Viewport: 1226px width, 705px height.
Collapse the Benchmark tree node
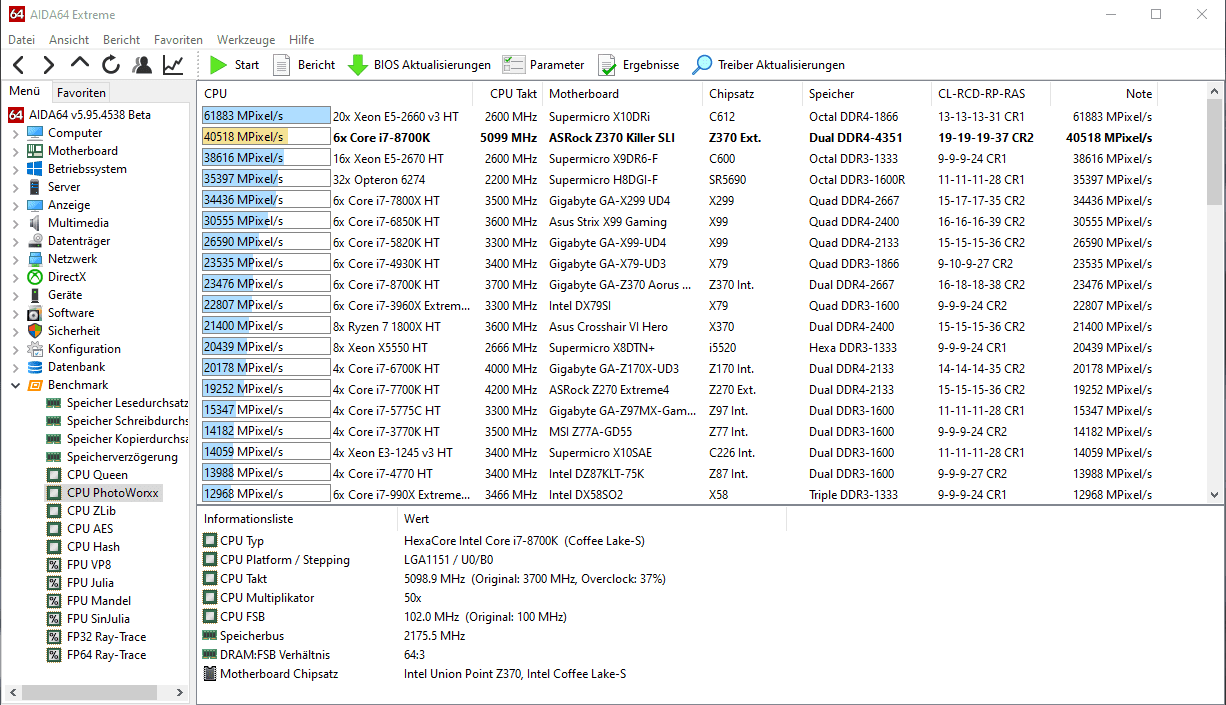pyautogui.click(x=16, y=385)
